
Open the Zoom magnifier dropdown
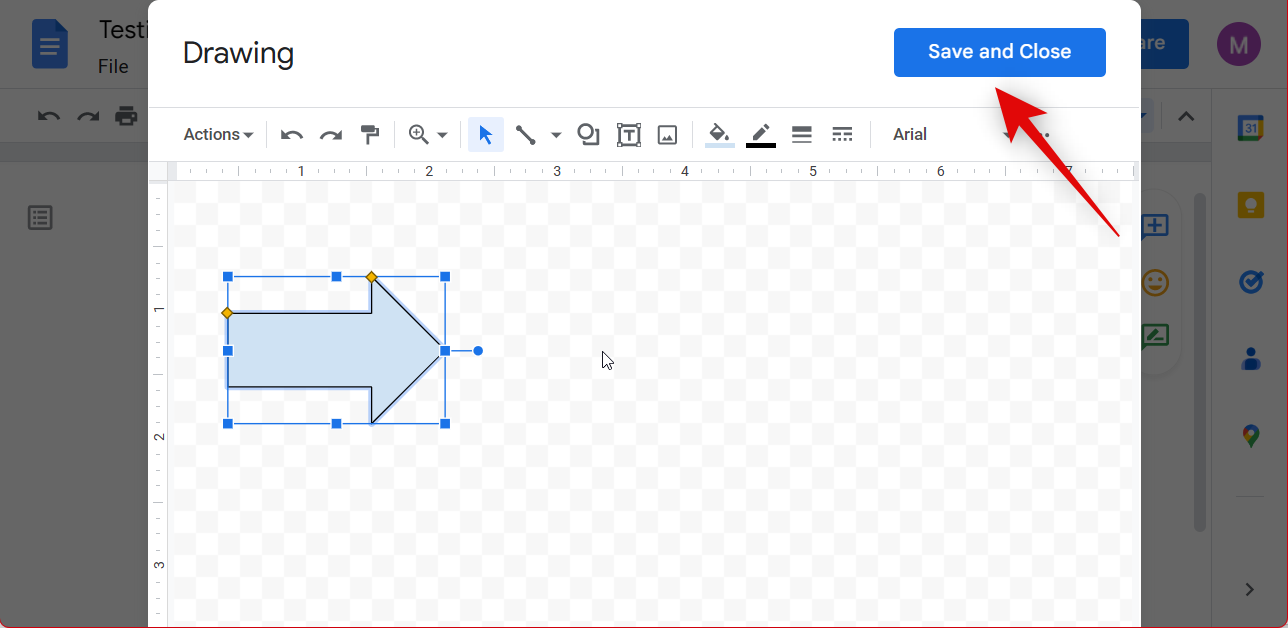coord(428,135)
